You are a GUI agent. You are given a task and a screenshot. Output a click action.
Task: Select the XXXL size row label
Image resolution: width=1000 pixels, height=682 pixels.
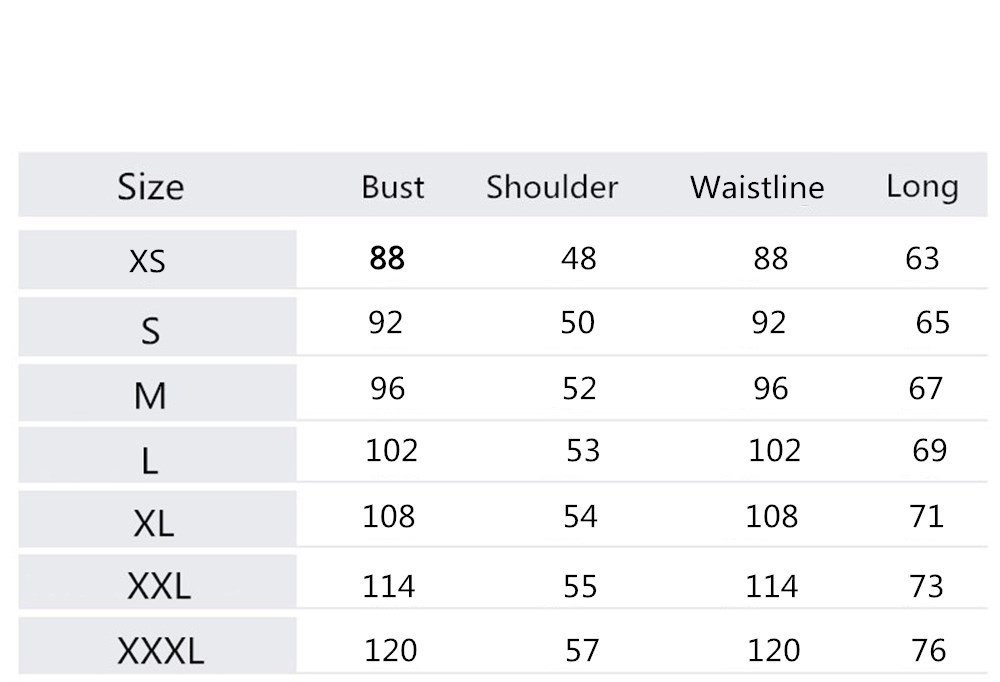[x=160, y=652]
